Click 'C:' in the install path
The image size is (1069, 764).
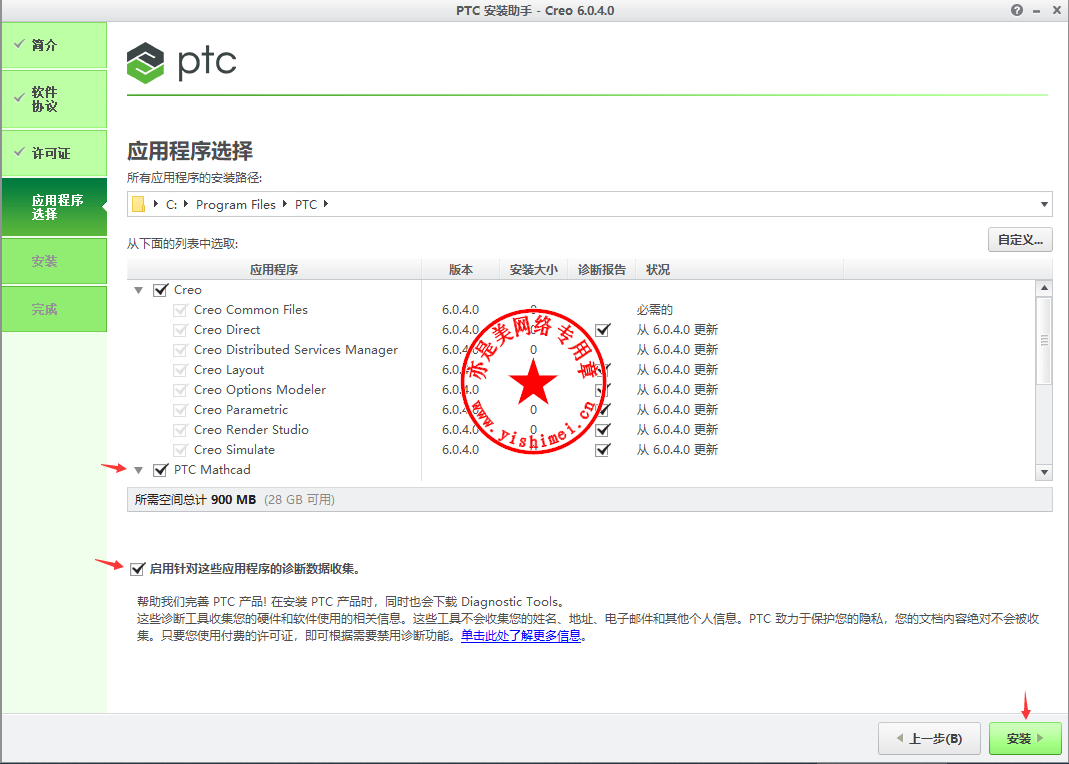[171, 204]
